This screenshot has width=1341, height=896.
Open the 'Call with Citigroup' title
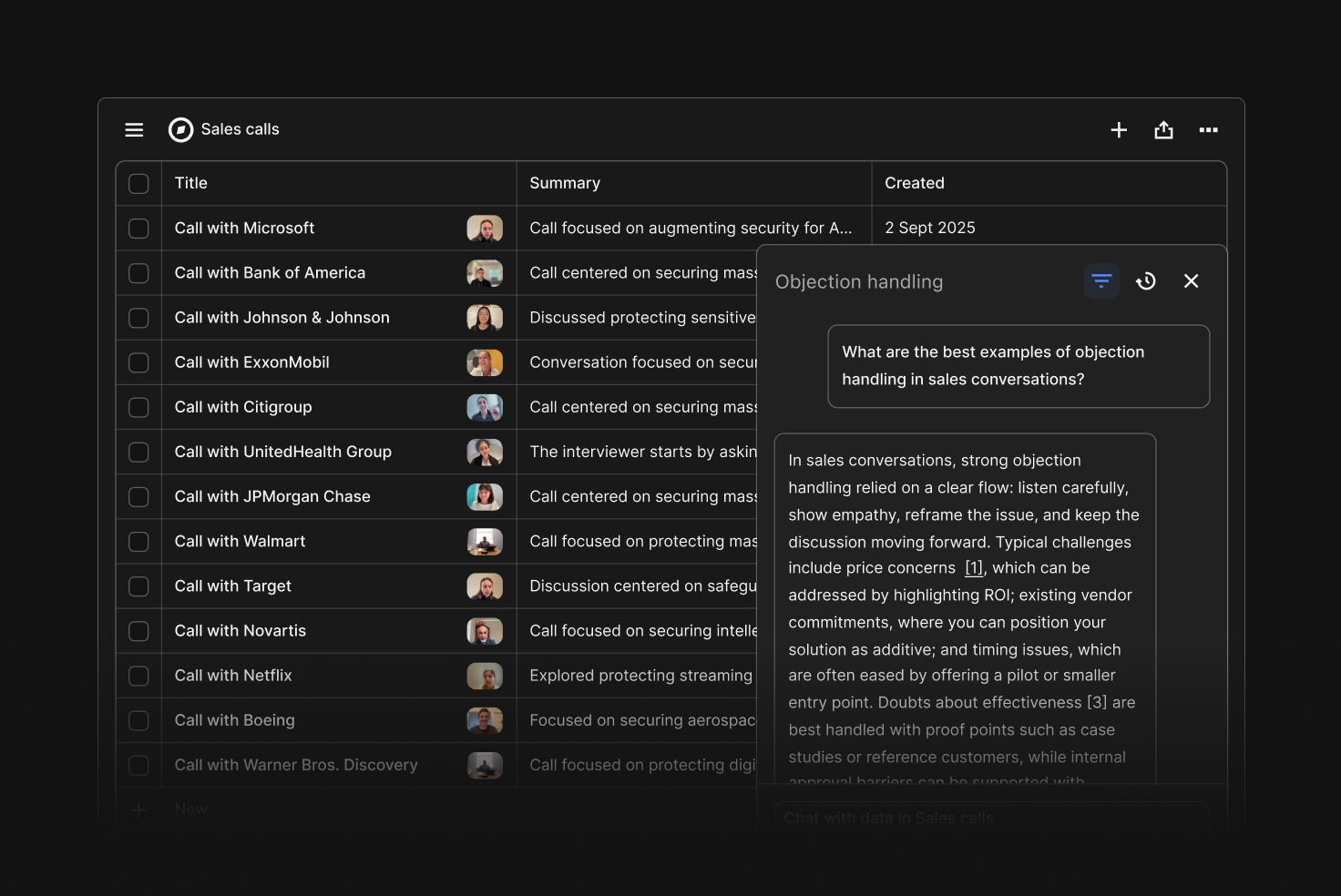pos(243,407)
